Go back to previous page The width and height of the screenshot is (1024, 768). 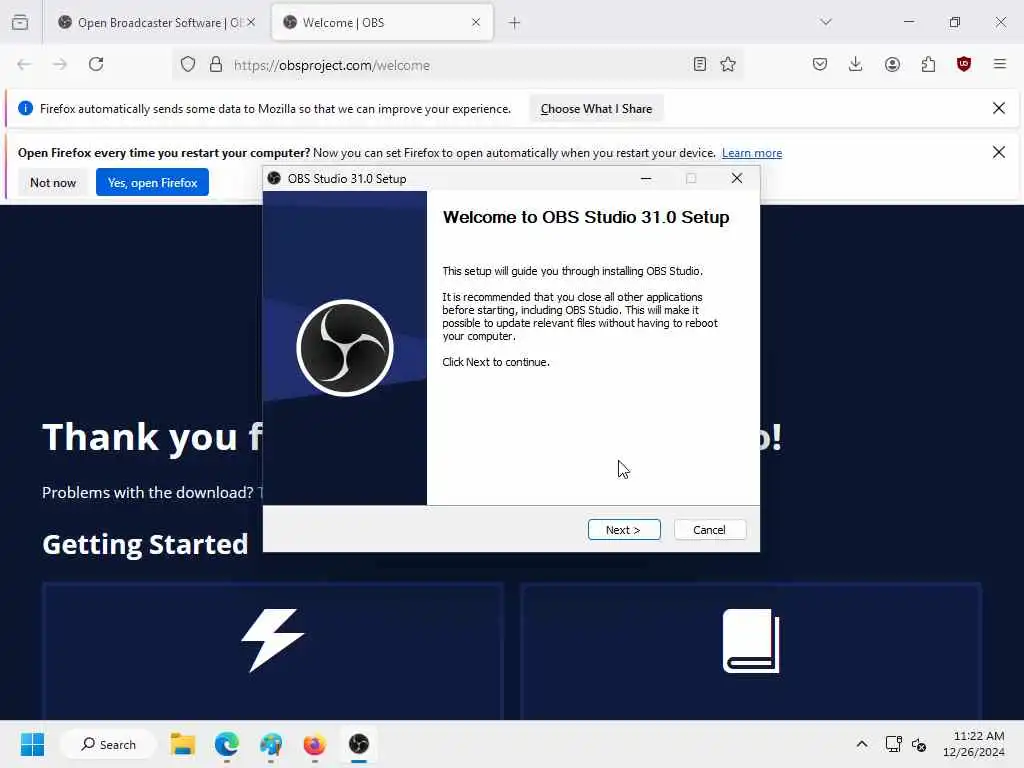[x=24, y=64]
